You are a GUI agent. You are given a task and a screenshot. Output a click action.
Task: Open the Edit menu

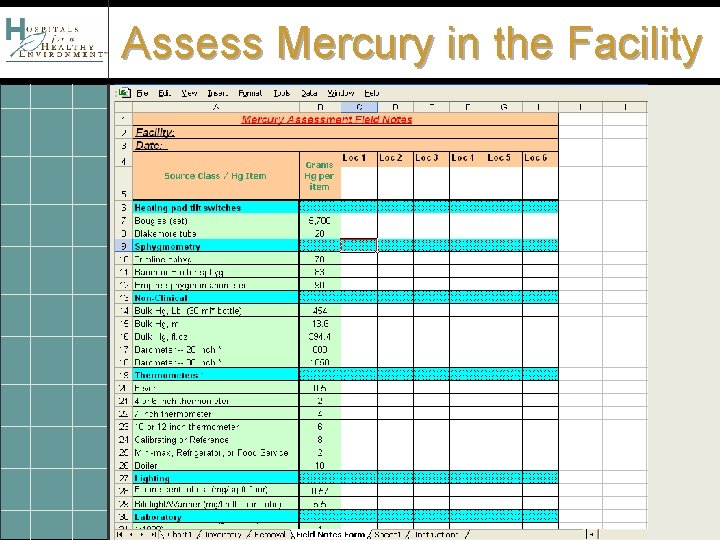(x=164, y=93)
